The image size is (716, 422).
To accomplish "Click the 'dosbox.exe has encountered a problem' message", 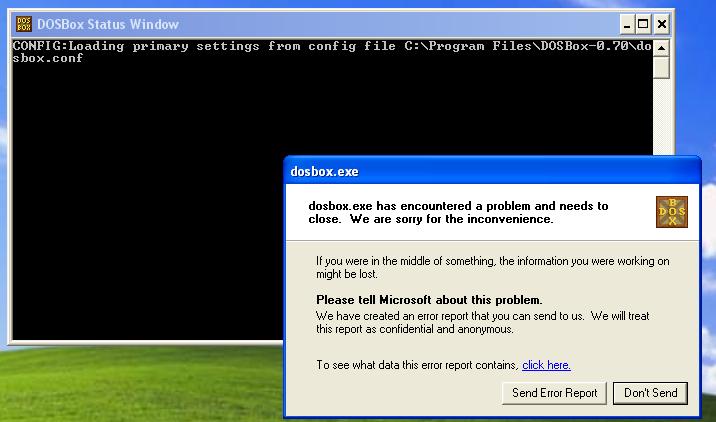I will coord(458,212).
